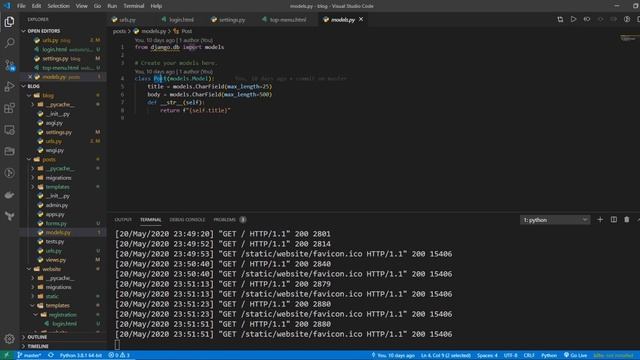This screenshot has width=640, height=360.
Task: Split the terminal panel
Action: (x=613, y=220)
